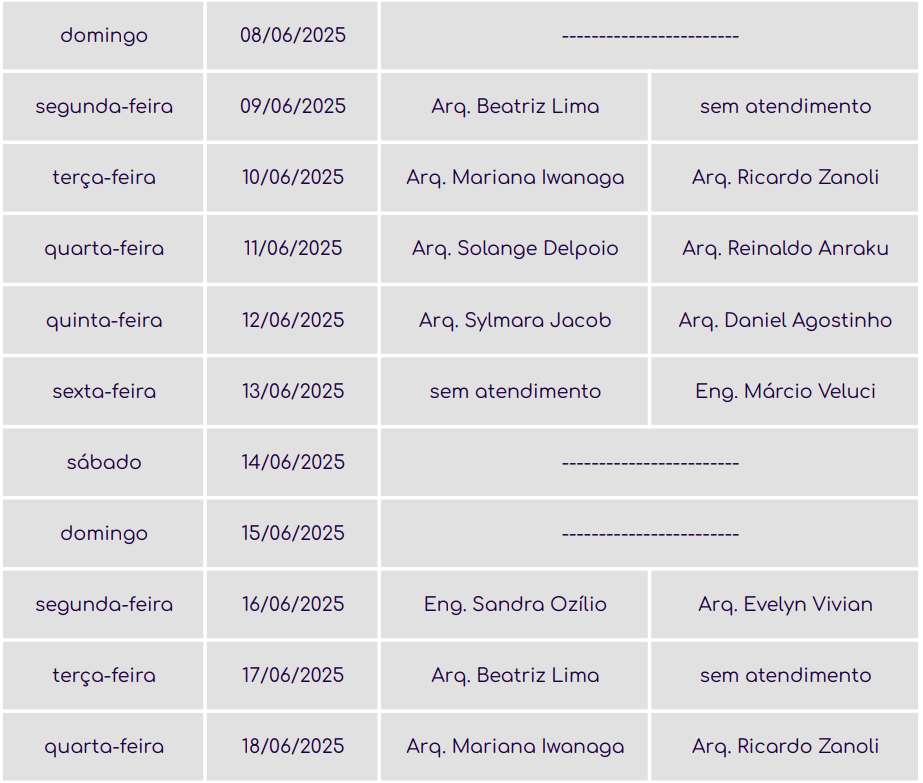
Task: Click the 10/06/2025 date cell
Action: [293, 178]
